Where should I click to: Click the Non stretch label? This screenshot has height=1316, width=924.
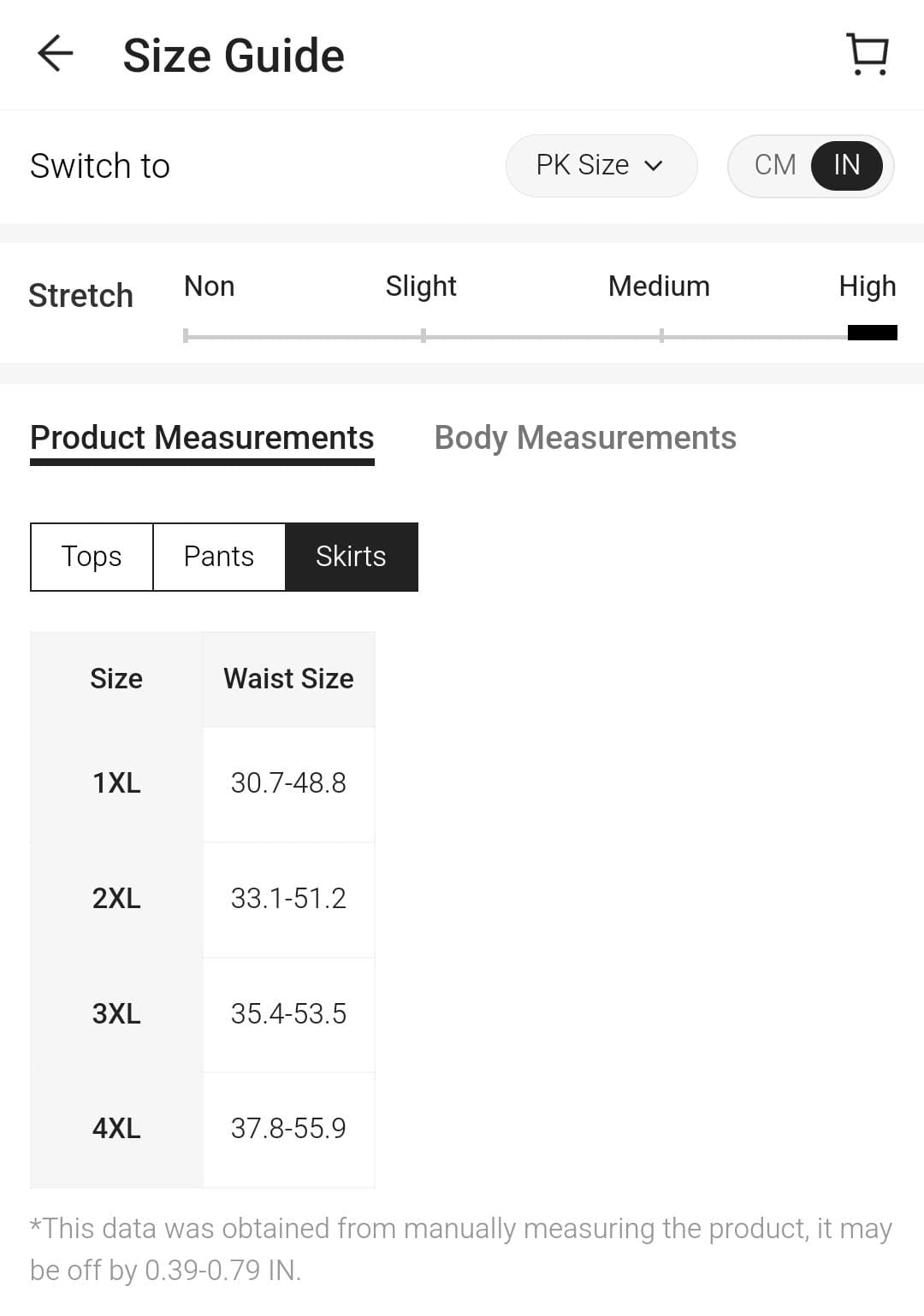210,286
